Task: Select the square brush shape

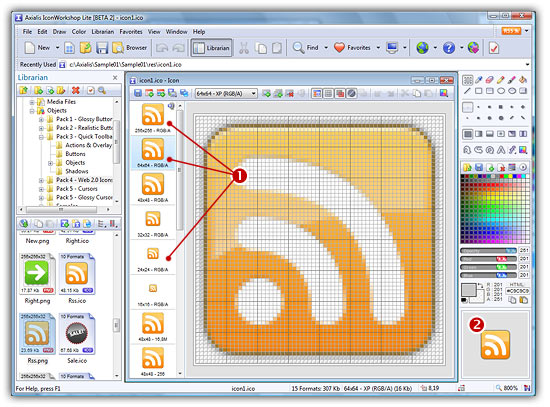Action: pyautogui.click(x=501, y=107)
